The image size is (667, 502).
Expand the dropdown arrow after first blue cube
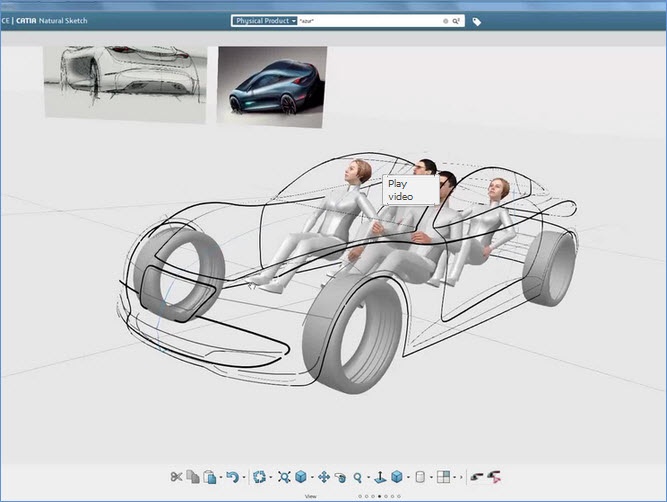point(312,477)
